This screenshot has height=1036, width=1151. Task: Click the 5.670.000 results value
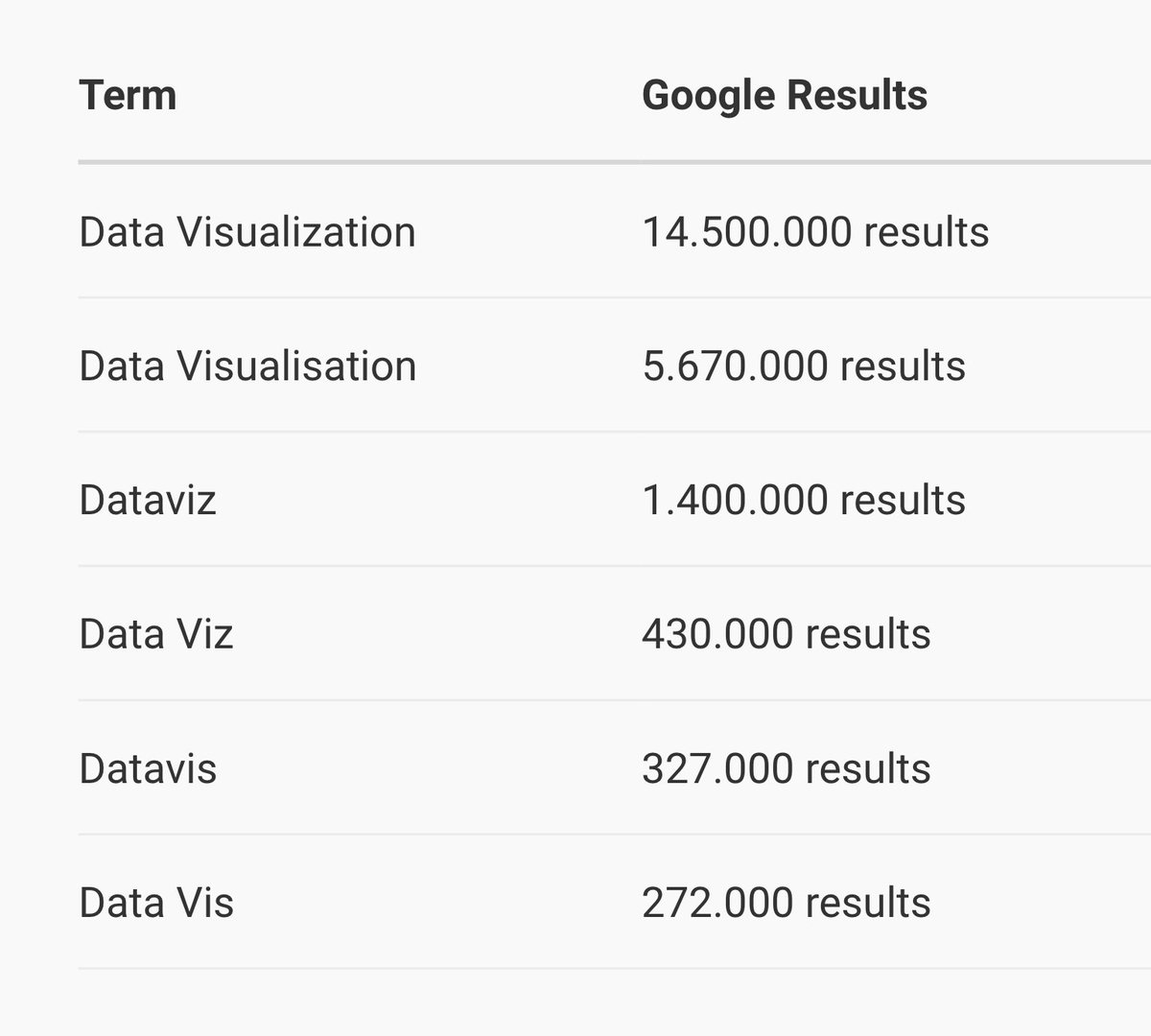(803, 366)
